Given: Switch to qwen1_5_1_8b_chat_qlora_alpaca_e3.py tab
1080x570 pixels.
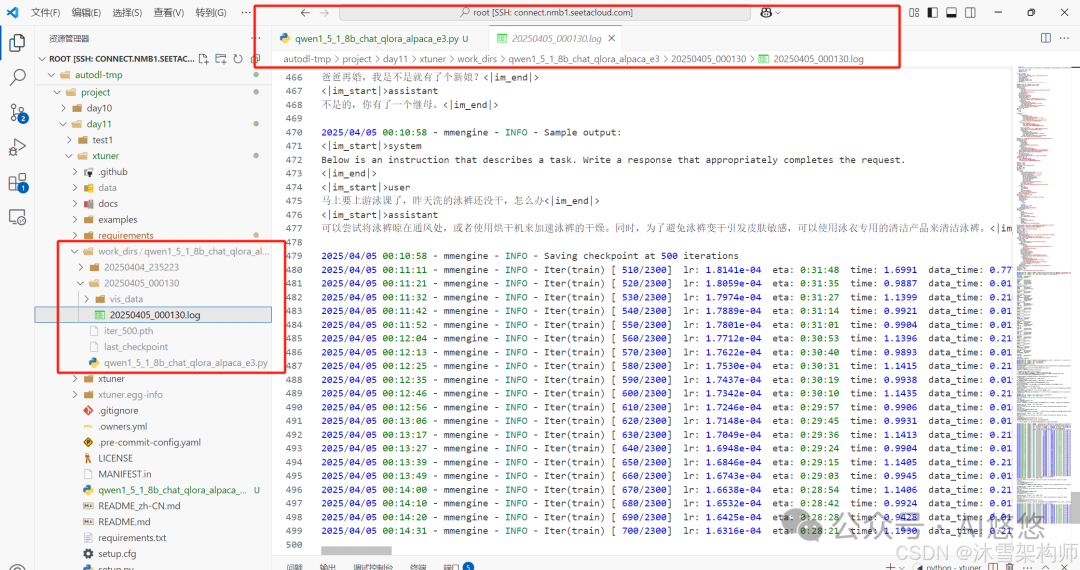Looking at the screenshot, I should [x=375, y=38].
